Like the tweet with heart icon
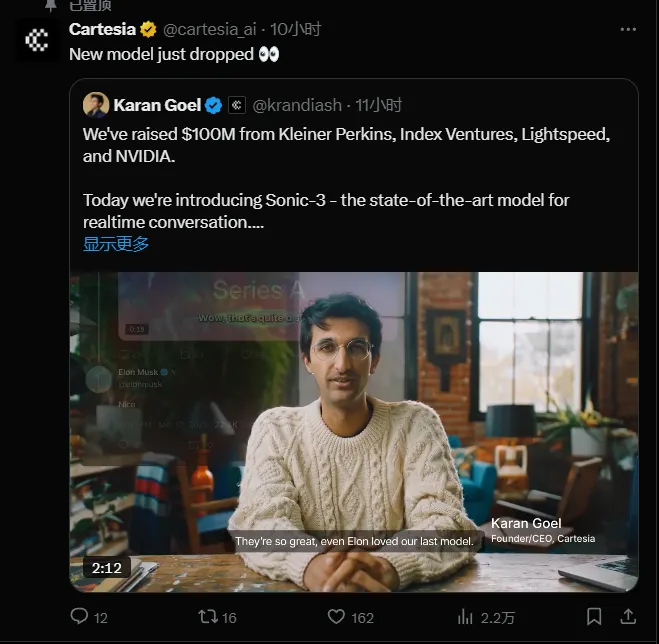 (x=337, y=617)
